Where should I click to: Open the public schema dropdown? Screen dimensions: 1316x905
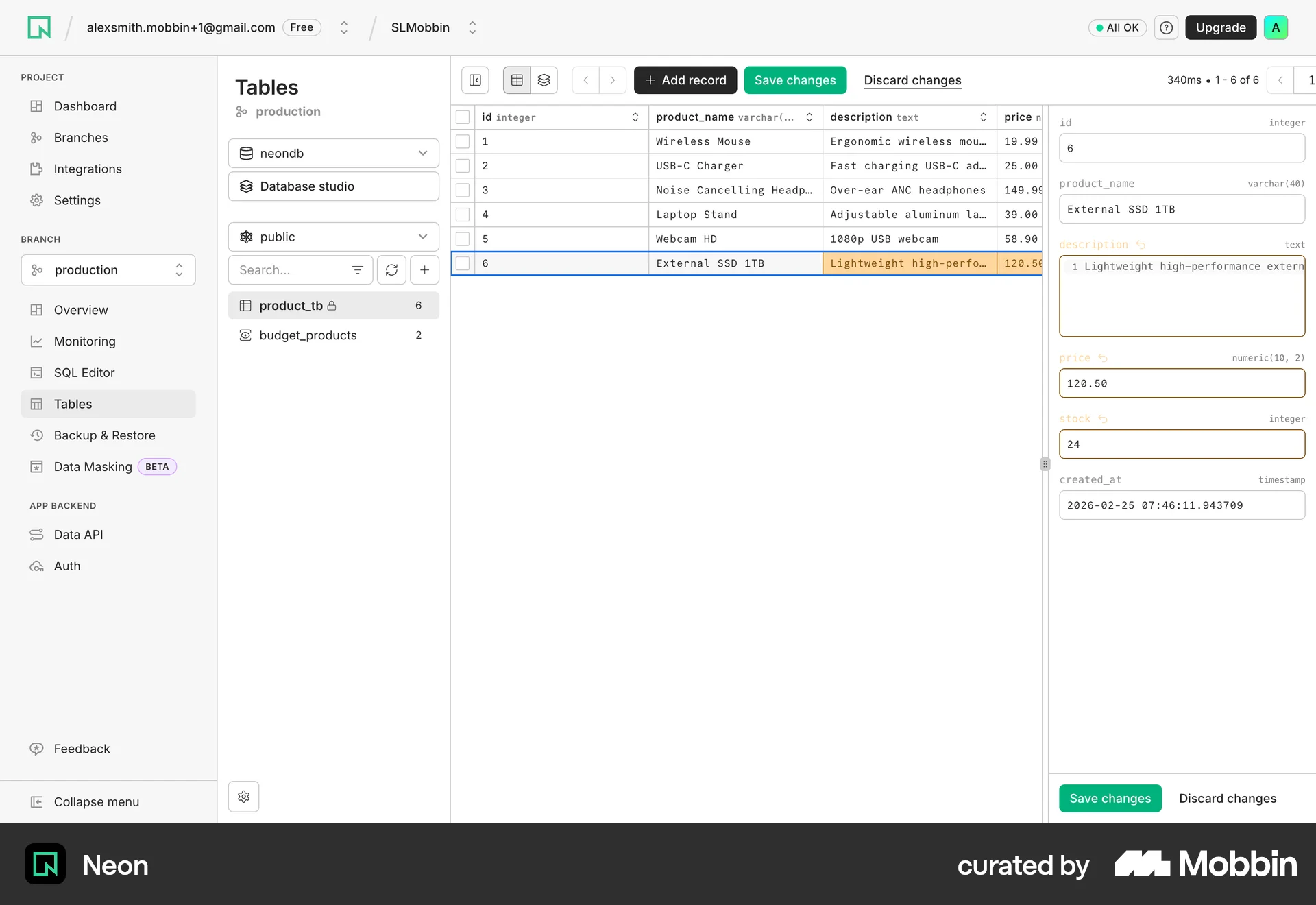(334, 237)
